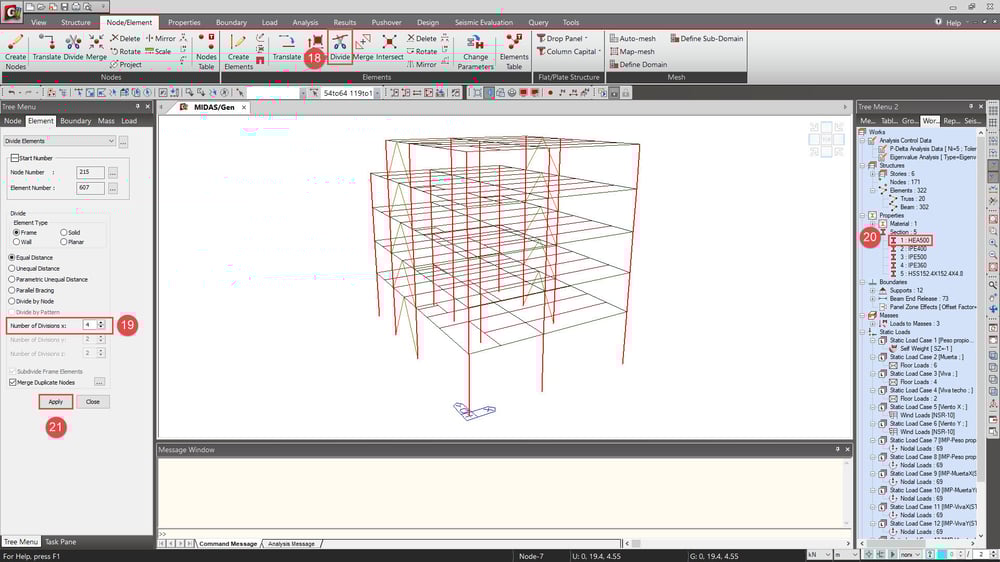Open the Boundary ribbon tab
The image size is (1000, 562).
point(232,22)
